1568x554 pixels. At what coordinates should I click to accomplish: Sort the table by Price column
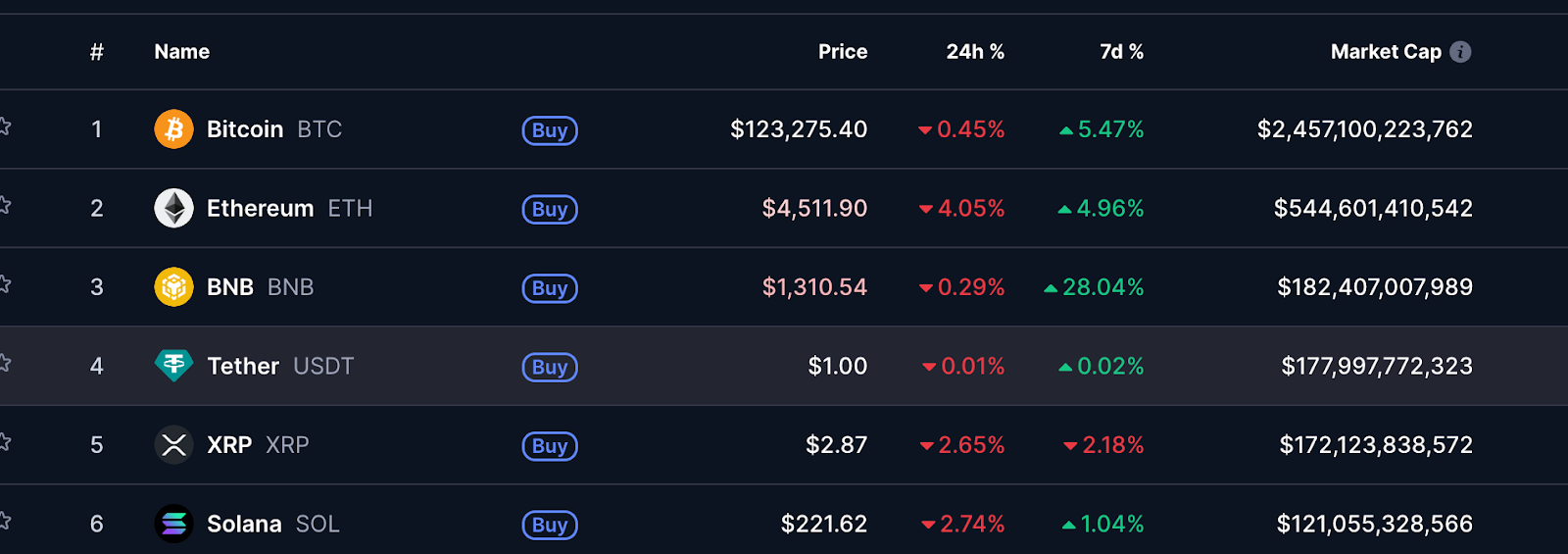point(842,52)
